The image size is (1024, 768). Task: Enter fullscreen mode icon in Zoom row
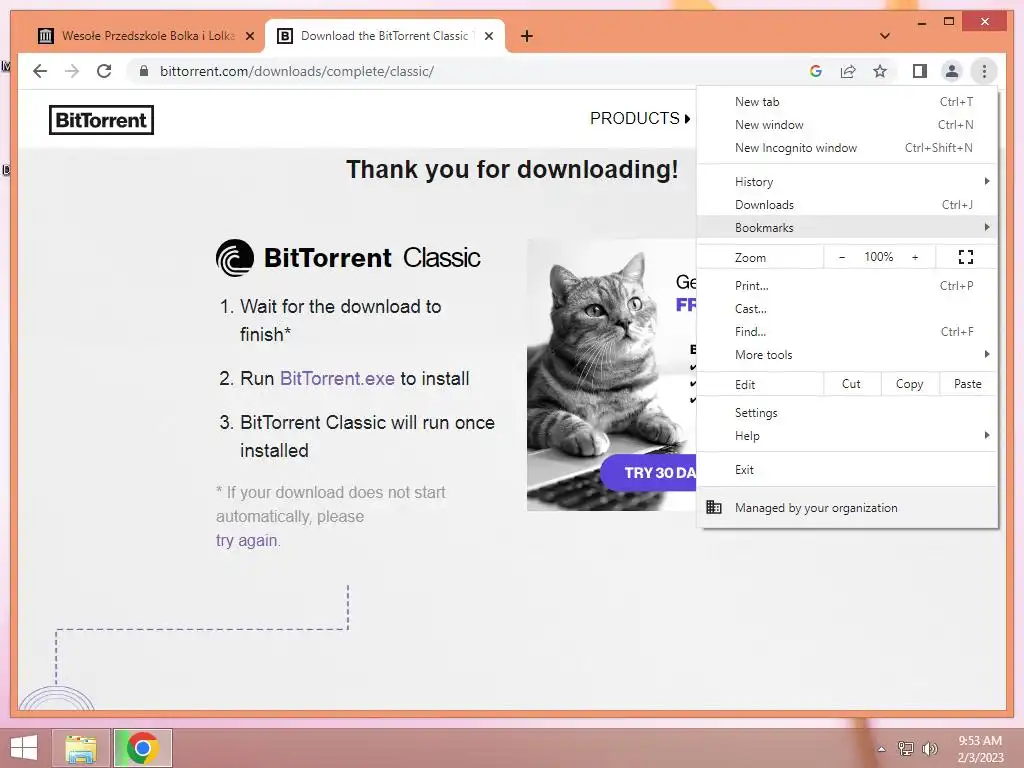click(966, 257)
